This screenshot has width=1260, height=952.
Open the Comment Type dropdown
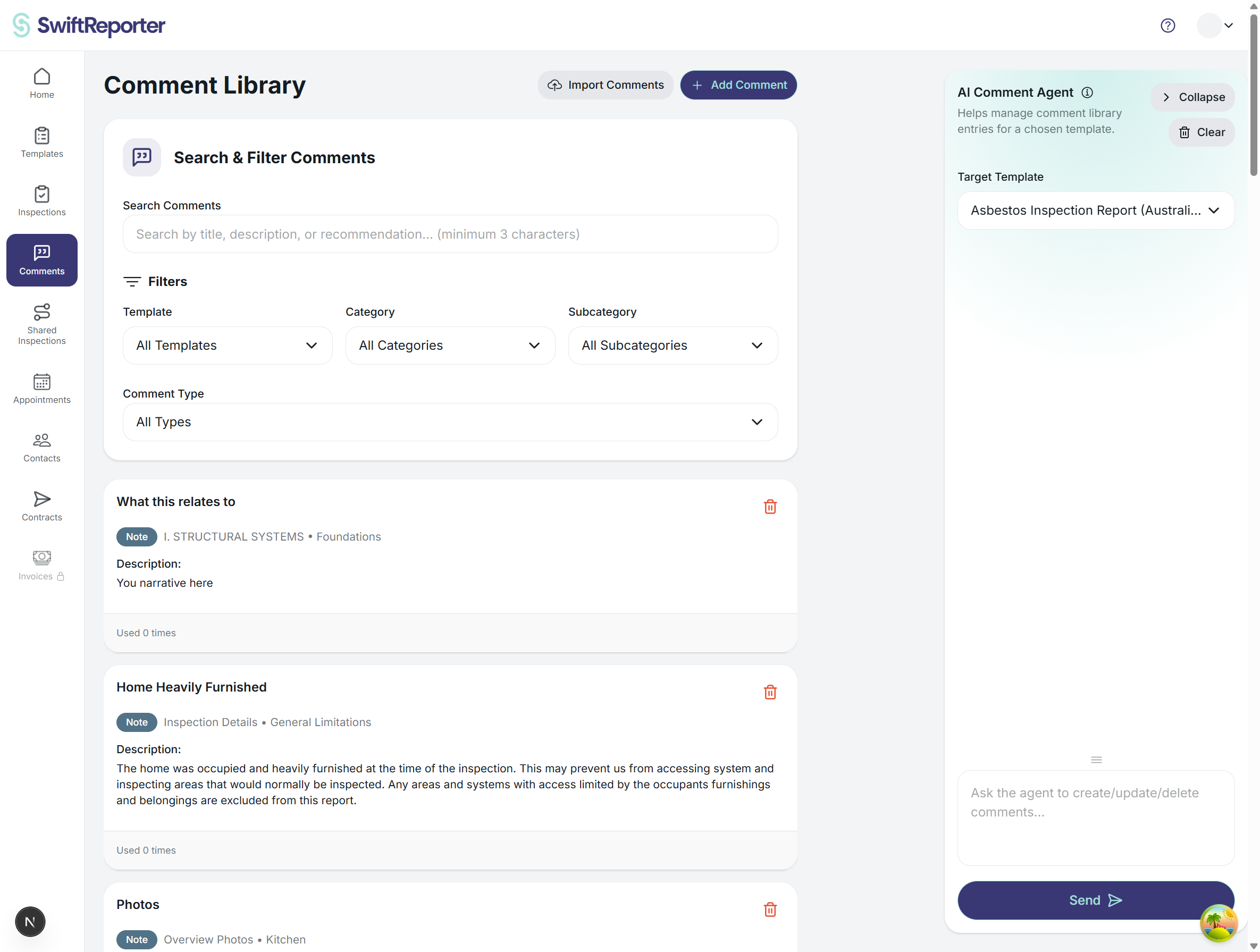449,422
